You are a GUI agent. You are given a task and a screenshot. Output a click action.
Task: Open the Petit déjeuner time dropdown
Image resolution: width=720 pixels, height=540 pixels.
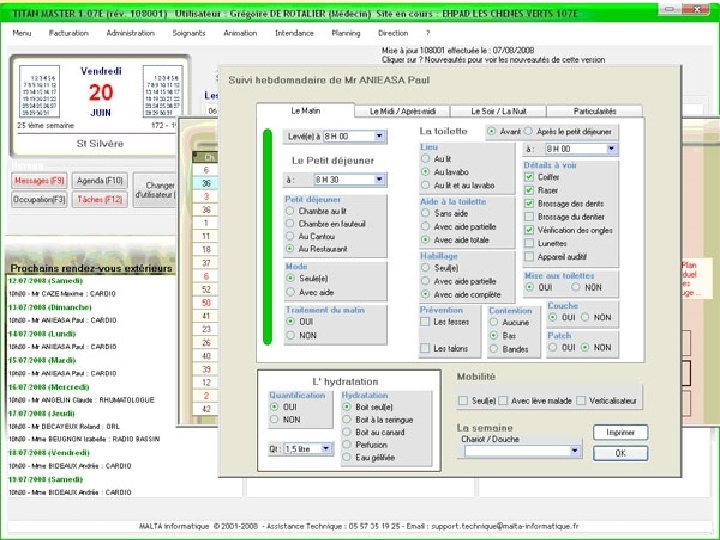point(379,179)
